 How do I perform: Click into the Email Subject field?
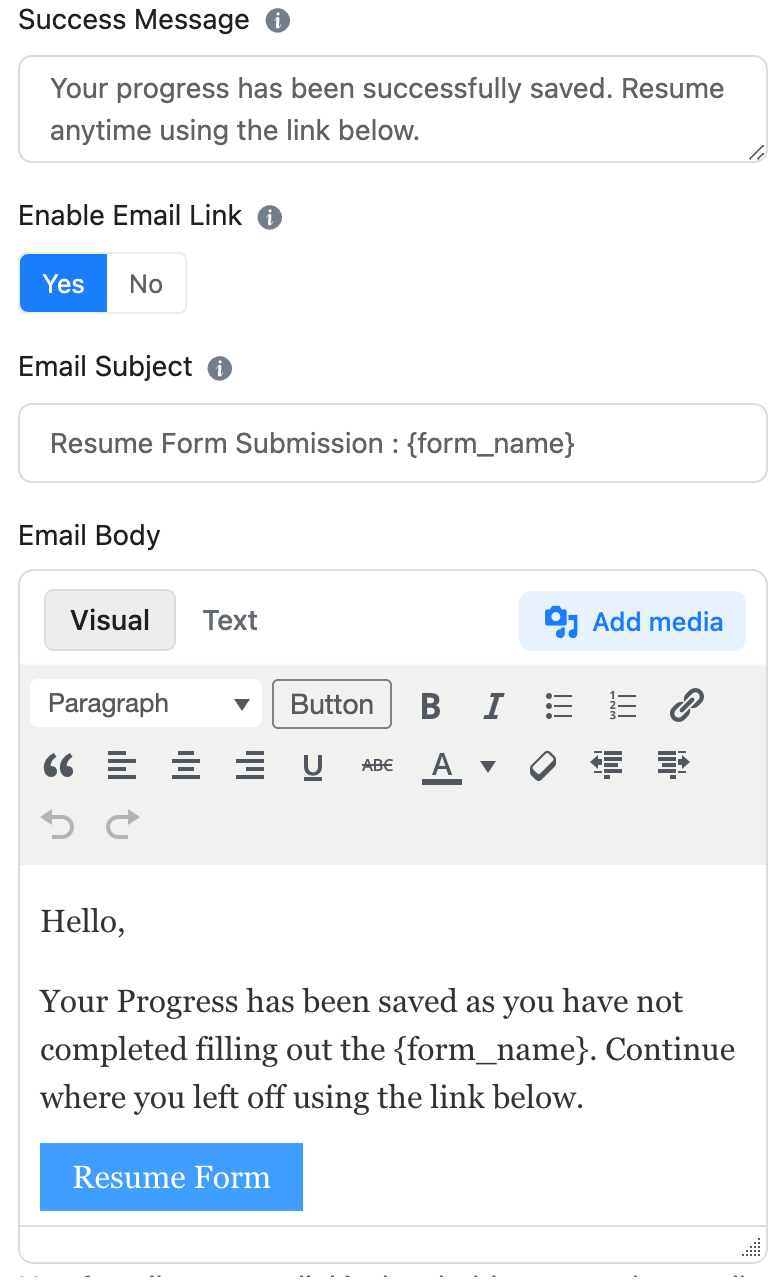coord(392,443)
